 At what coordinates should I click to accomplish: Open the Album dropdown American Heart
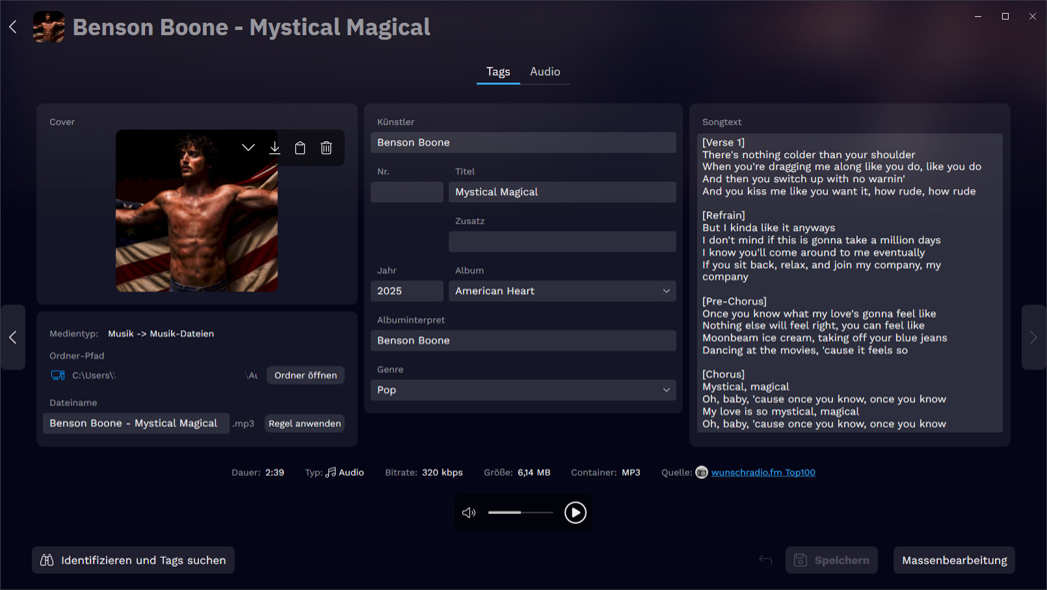562,291
